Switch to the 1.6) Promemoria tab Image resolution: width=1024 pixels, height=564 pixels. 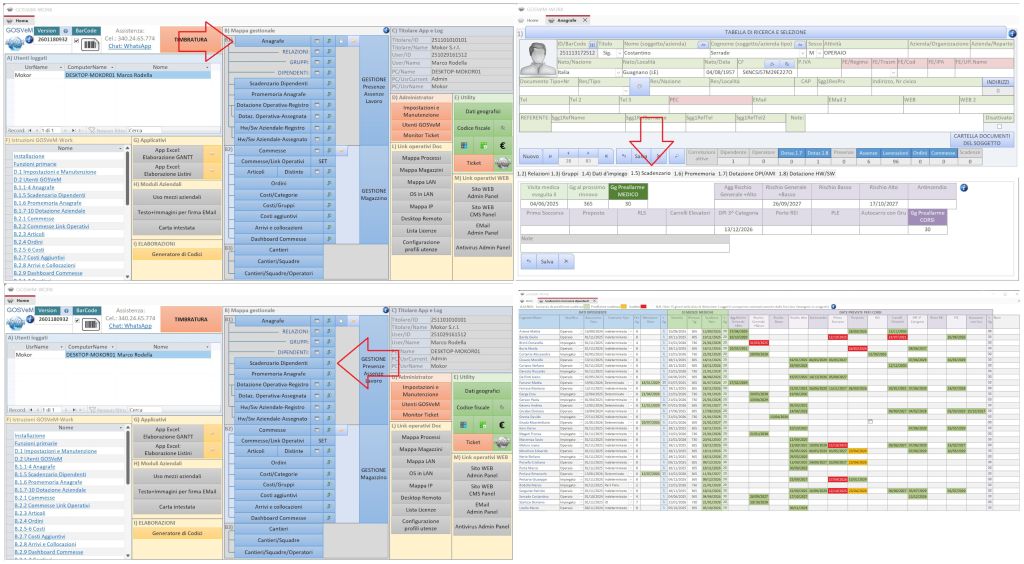click(x=694, y=174)
